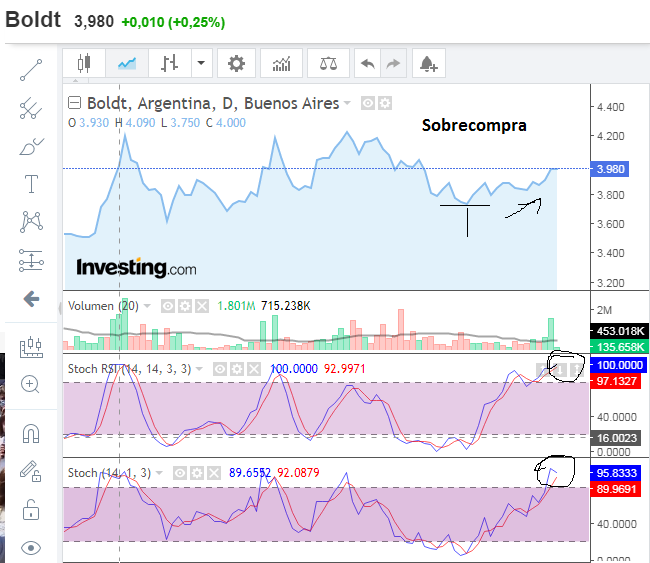
Task: Hide all drawings with the eye icon
Action: coord(31,547)
